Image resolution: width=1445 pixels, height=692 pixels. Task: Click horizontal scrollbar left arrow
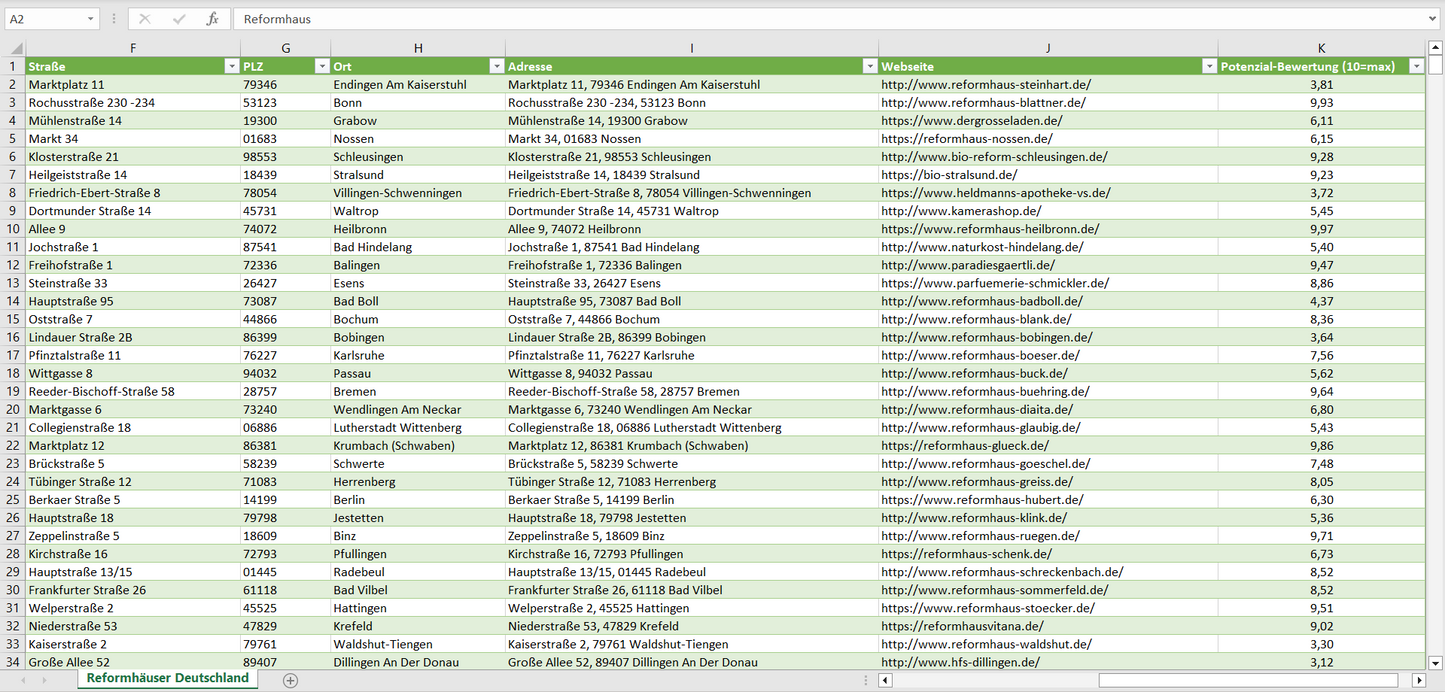(885, 680)
